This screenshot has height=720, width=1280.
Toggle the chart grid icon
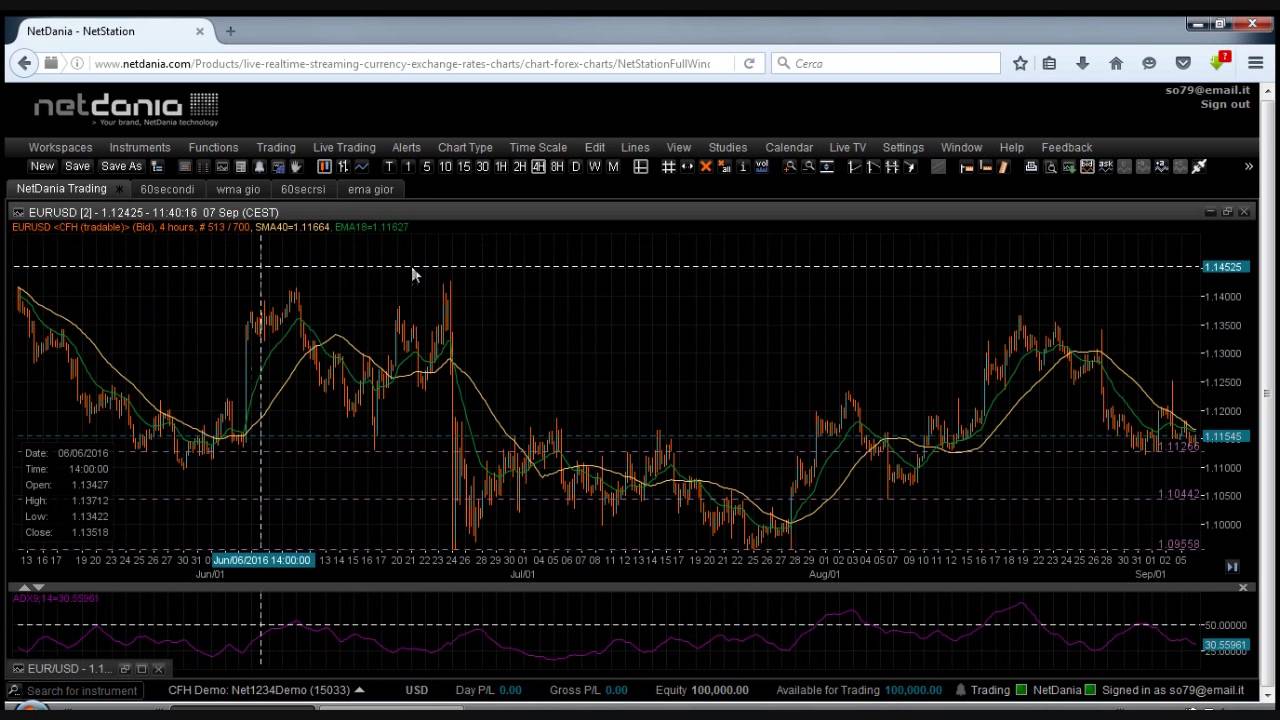coord(669,166)
